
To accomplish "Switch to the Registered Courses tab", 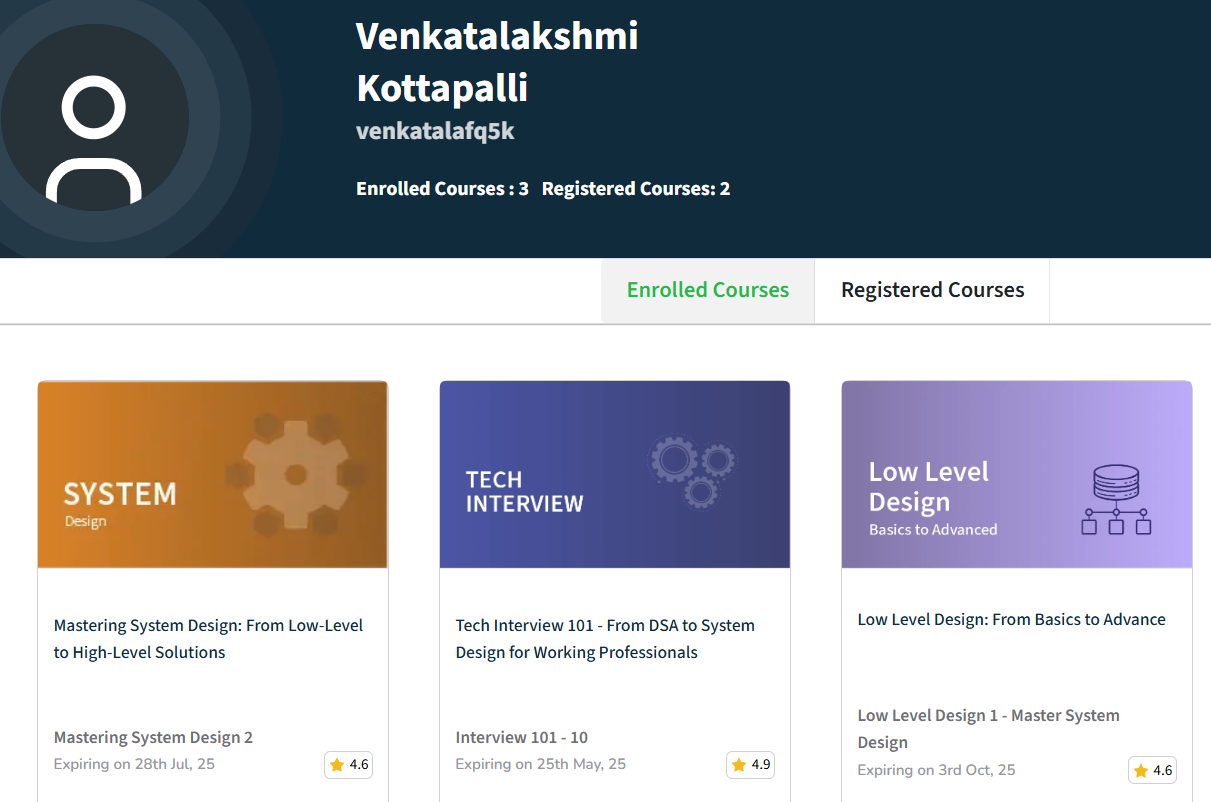I will click(931, 290).
